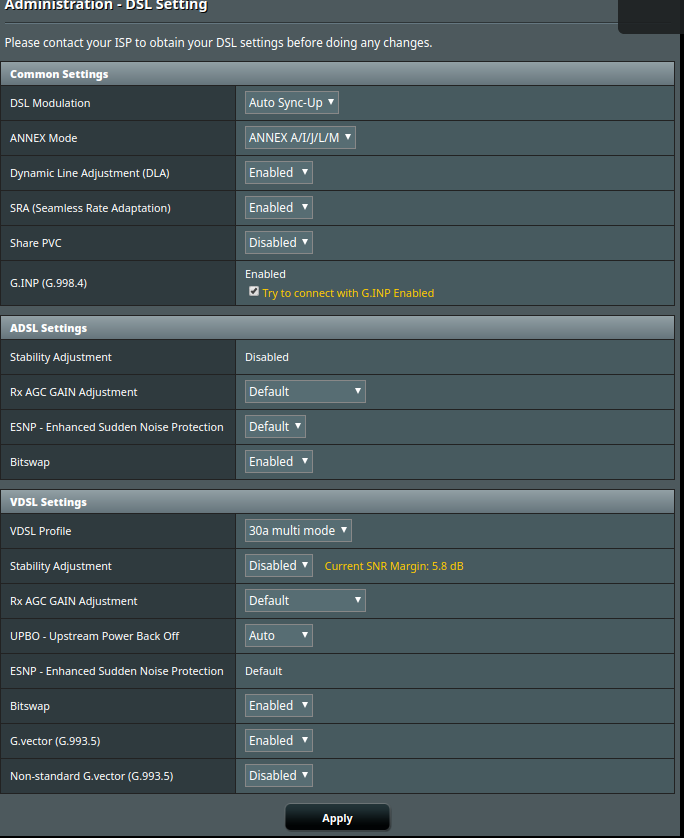Toggle the G.INP connect checkbox

pyautogui.click(x=254, y=292)
